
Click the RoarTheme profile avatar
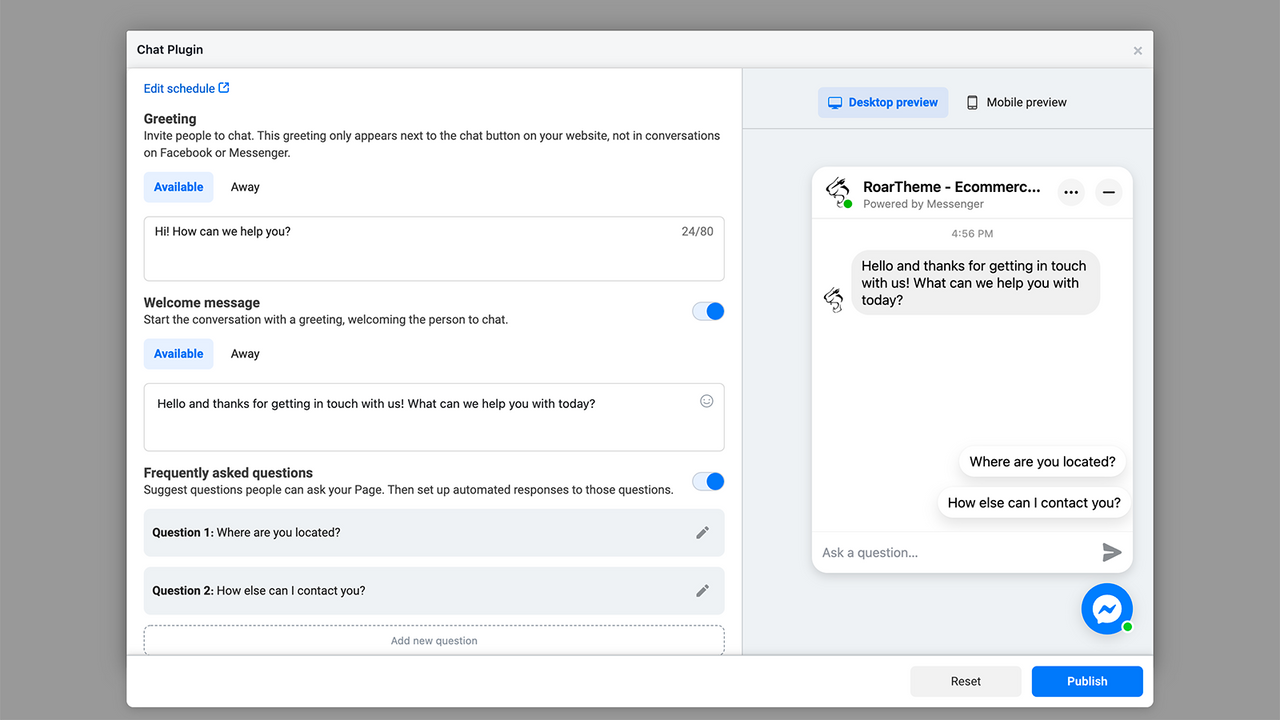tap(838, 192)
